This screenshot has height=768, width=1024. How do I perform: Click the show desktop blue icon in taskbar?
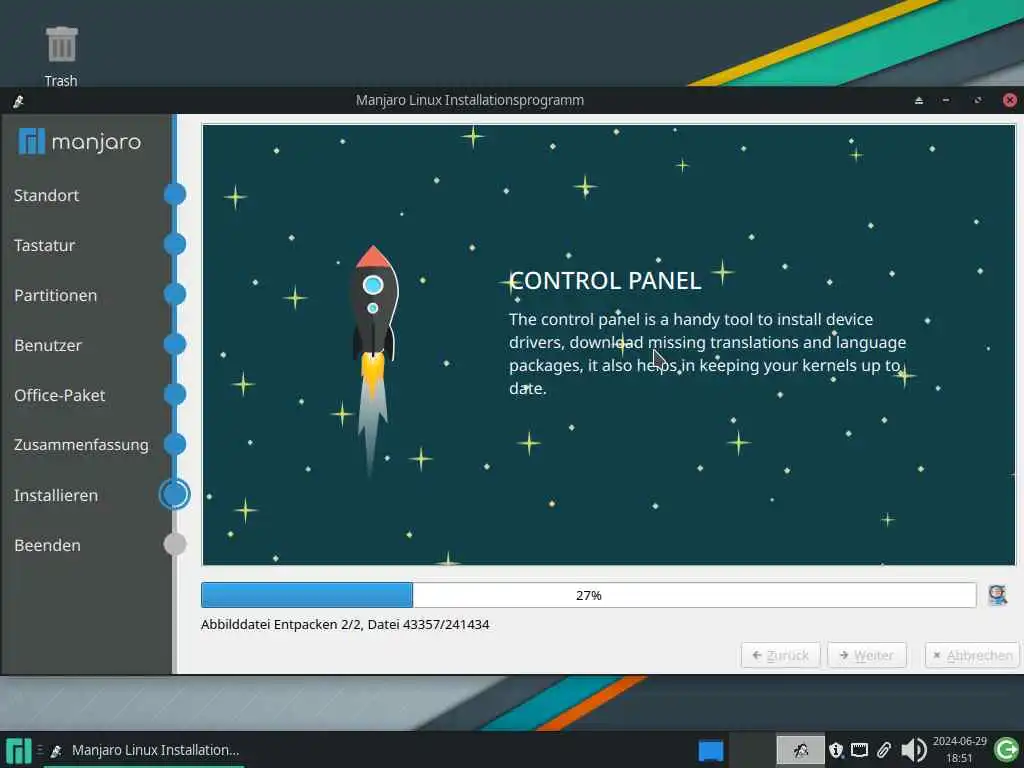click(x=711, y=750)
